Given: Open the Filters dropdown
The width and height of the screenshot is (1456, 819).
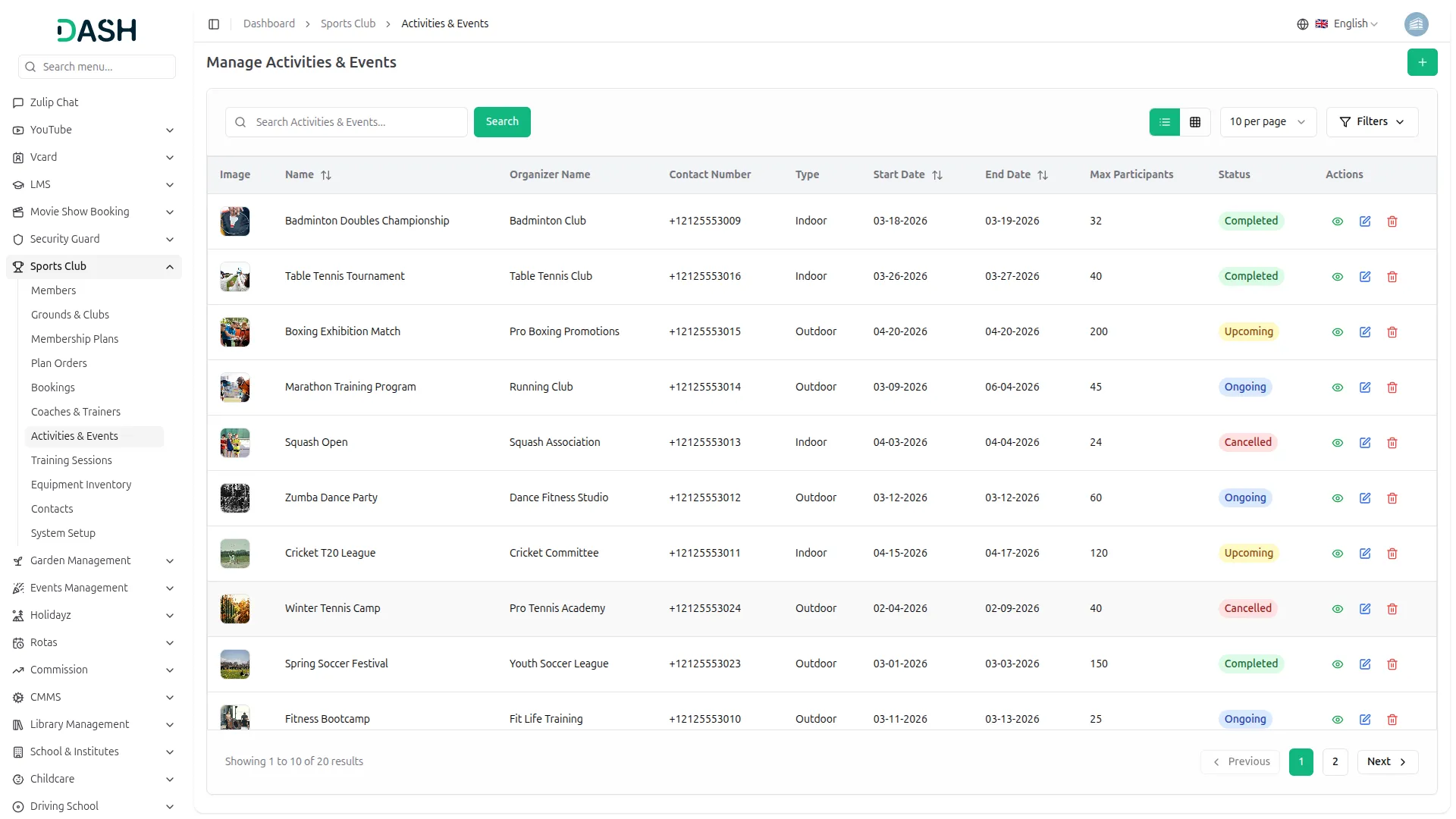Looking at the screenshot, I should 1372,122.
